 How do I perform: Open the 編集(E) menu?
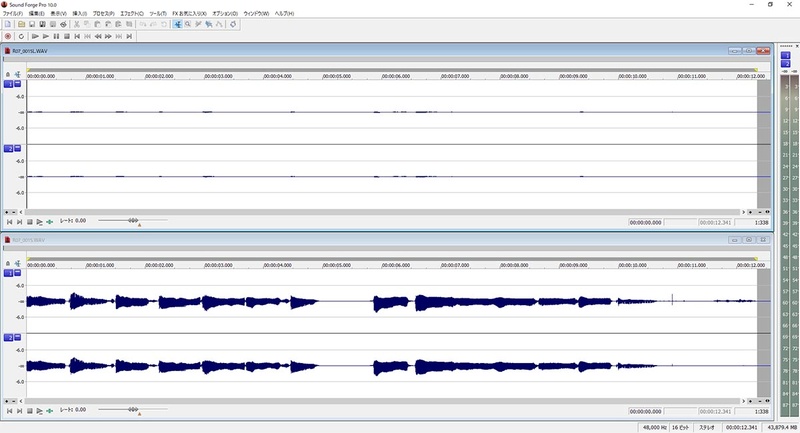pos(36,13)
